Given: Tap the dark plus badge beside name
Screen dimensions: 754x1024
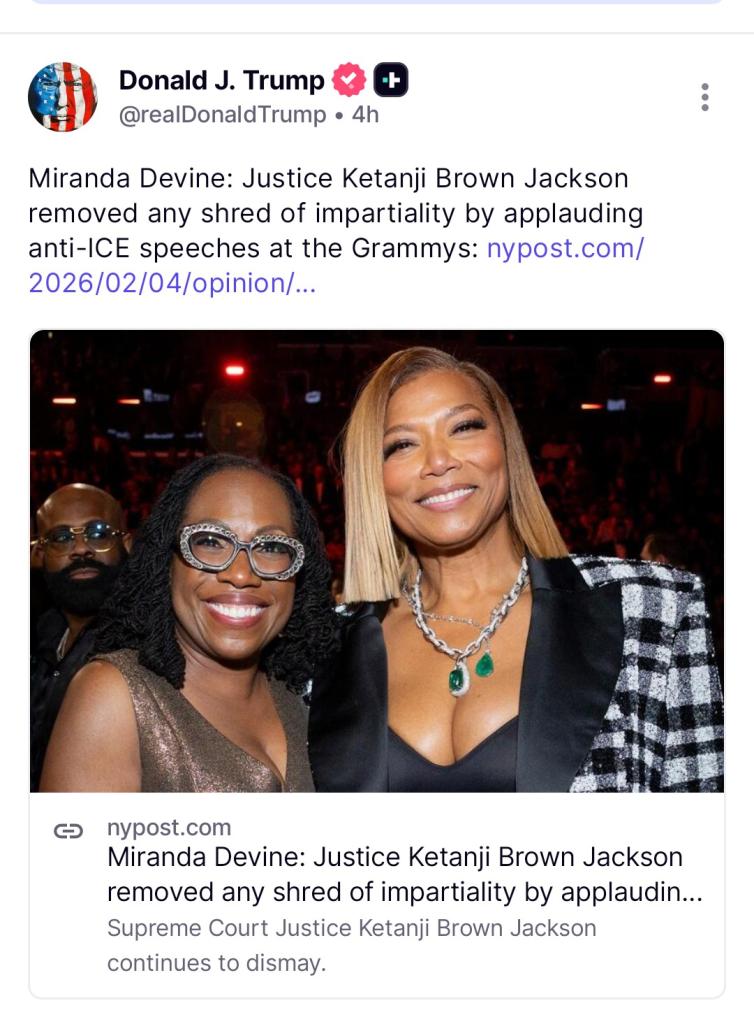Looking at the screenshot, I should click(x=390, y=80).
